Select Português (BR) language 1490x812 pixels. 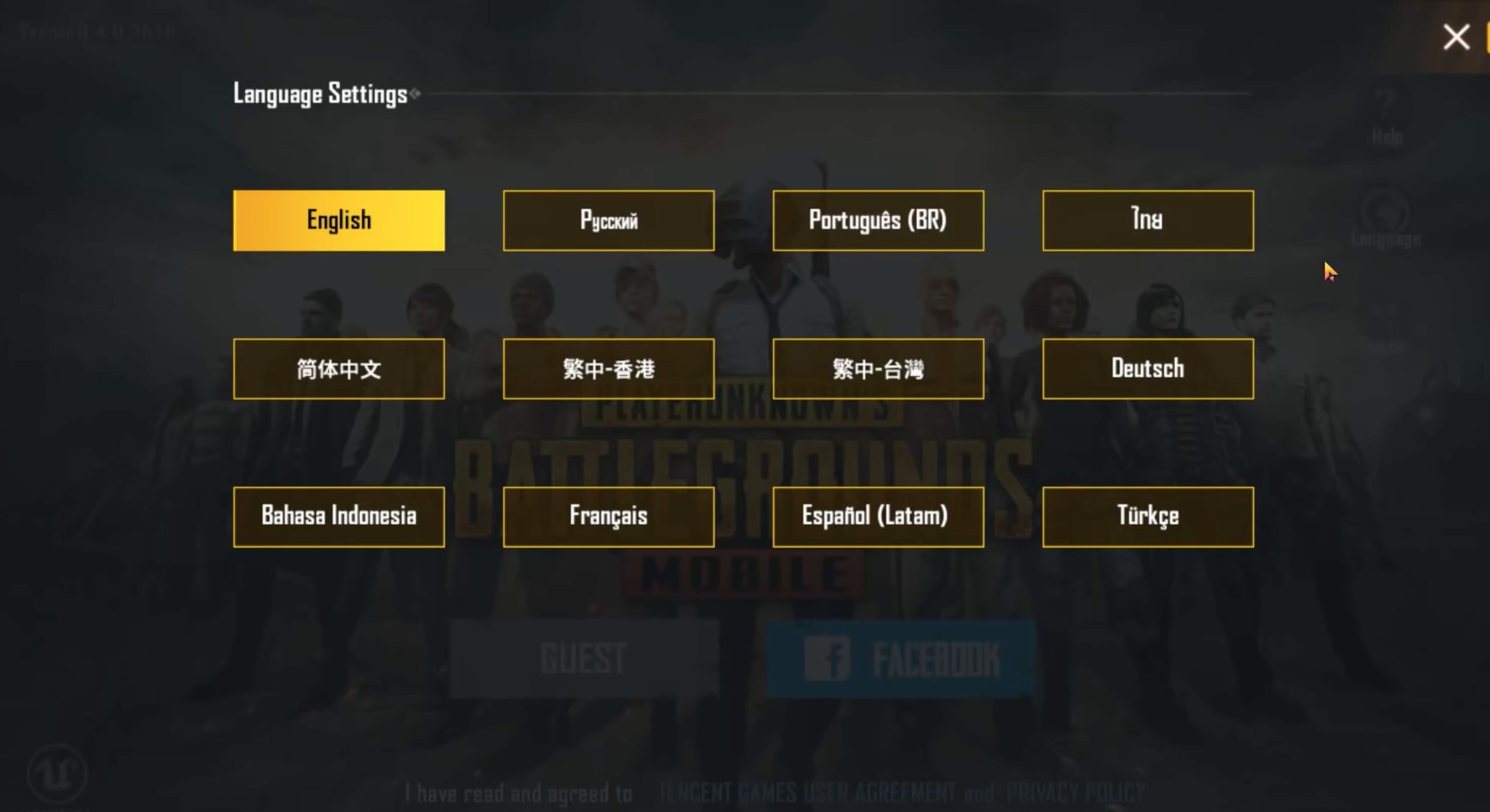(877, 219)
